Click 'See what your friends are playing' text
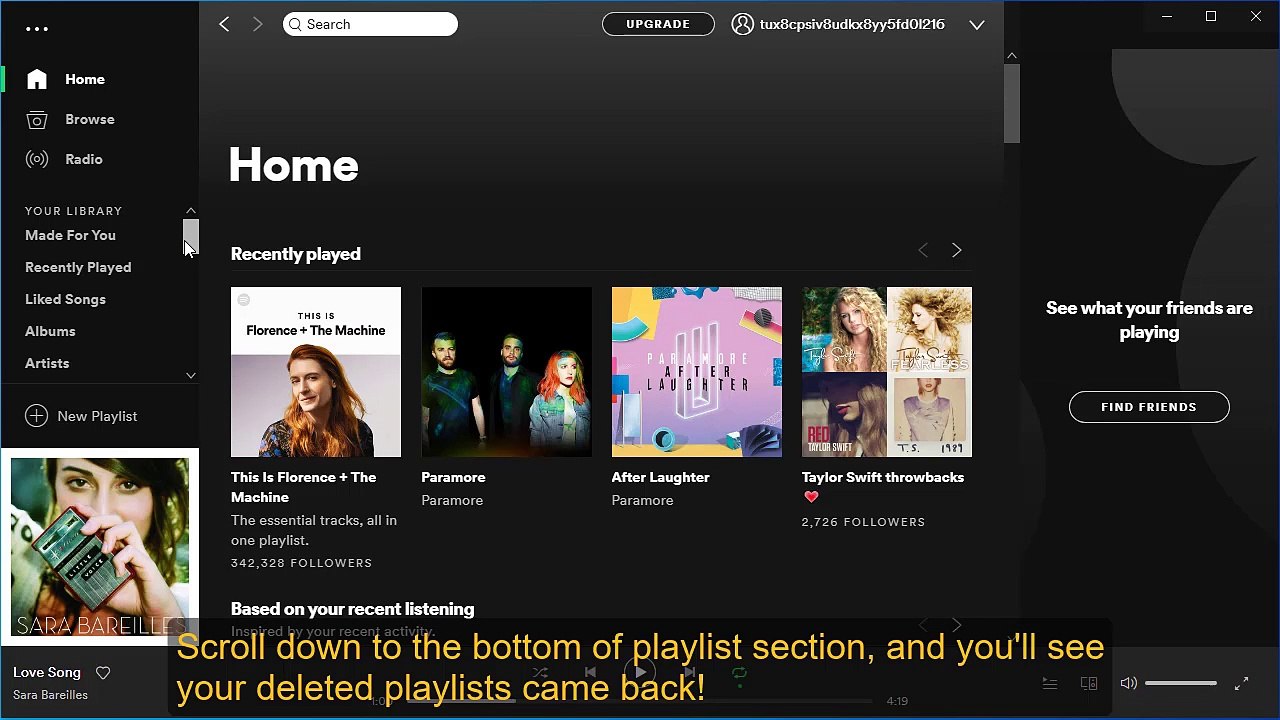The width and height of the screenshot is (1280, 720). 1149,320
